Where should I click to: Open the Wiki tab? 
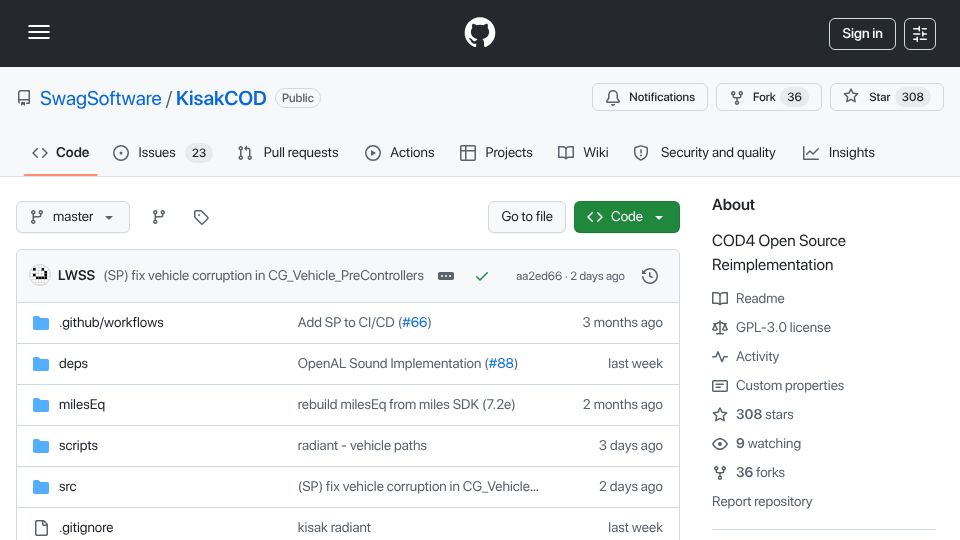coord(583,152)
